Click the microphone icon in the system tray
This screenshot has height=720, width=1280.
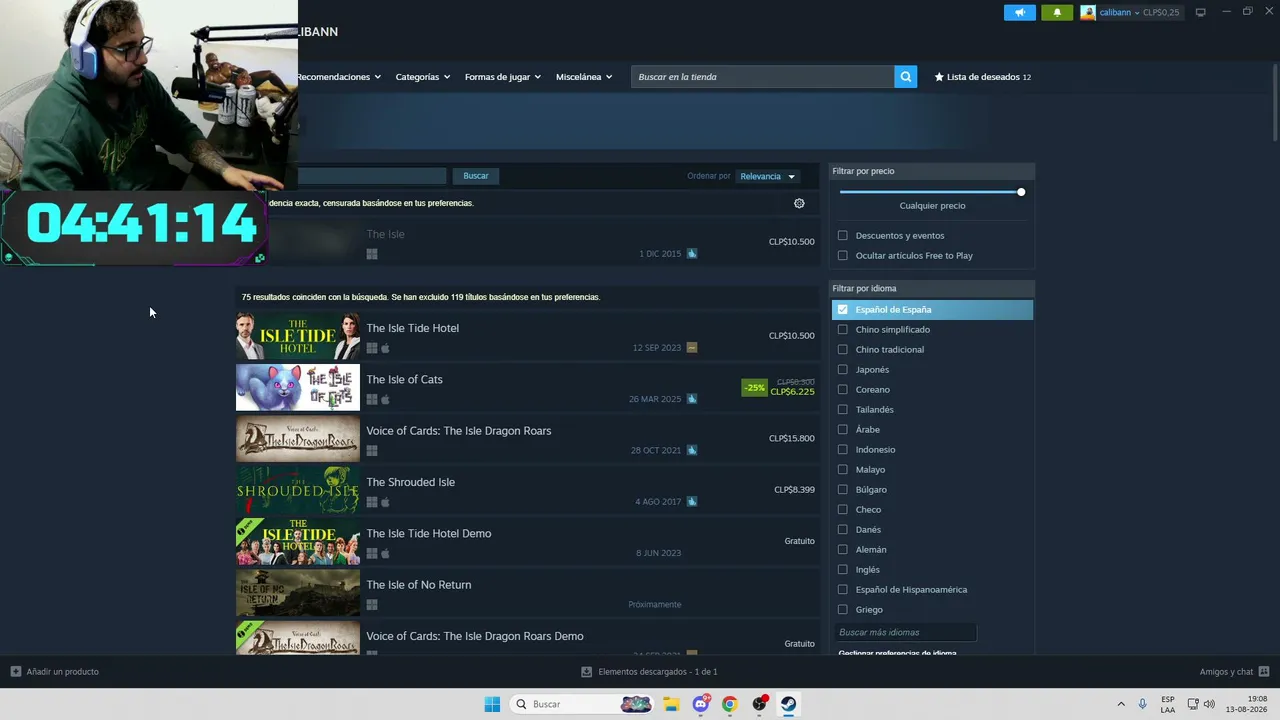click(x=1143, y=704)
